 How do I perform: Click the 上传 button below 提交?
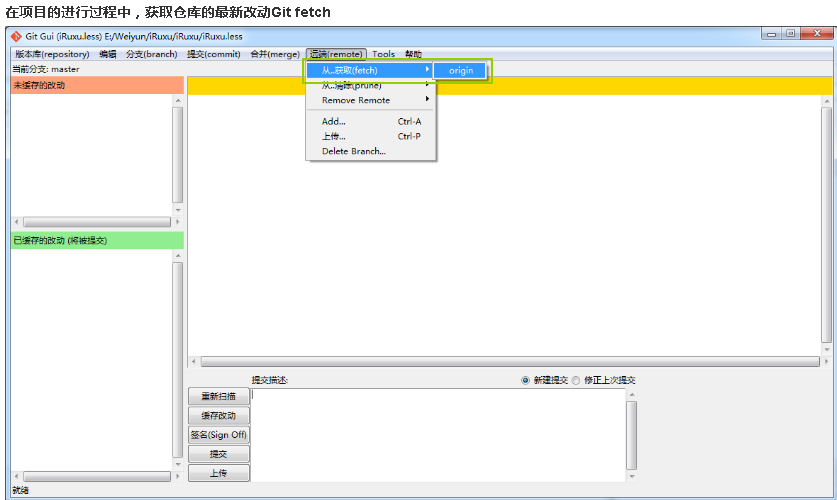tap(218, 473)
